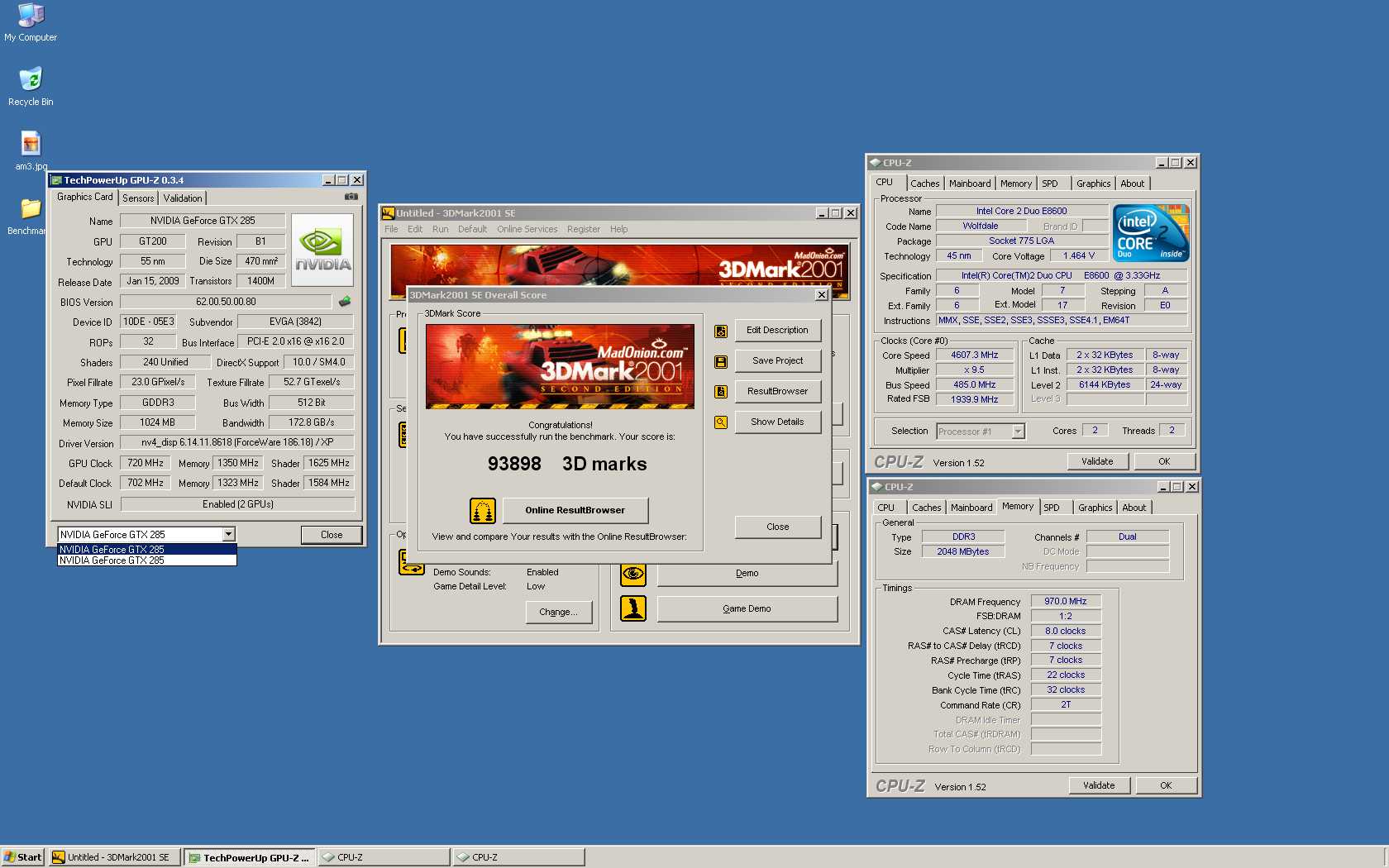
Task: Open About tab in bottom CPU-Z window
Action: 1134,508
